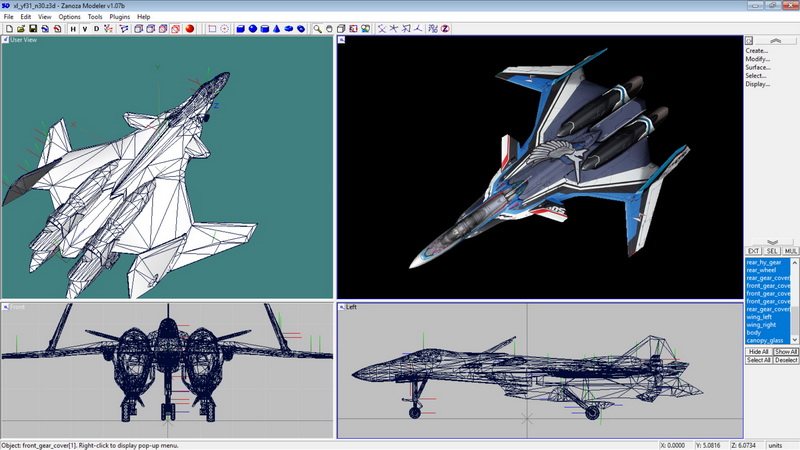Click the small icon left of up chevron
800x450 pixels.
point(749,40)
